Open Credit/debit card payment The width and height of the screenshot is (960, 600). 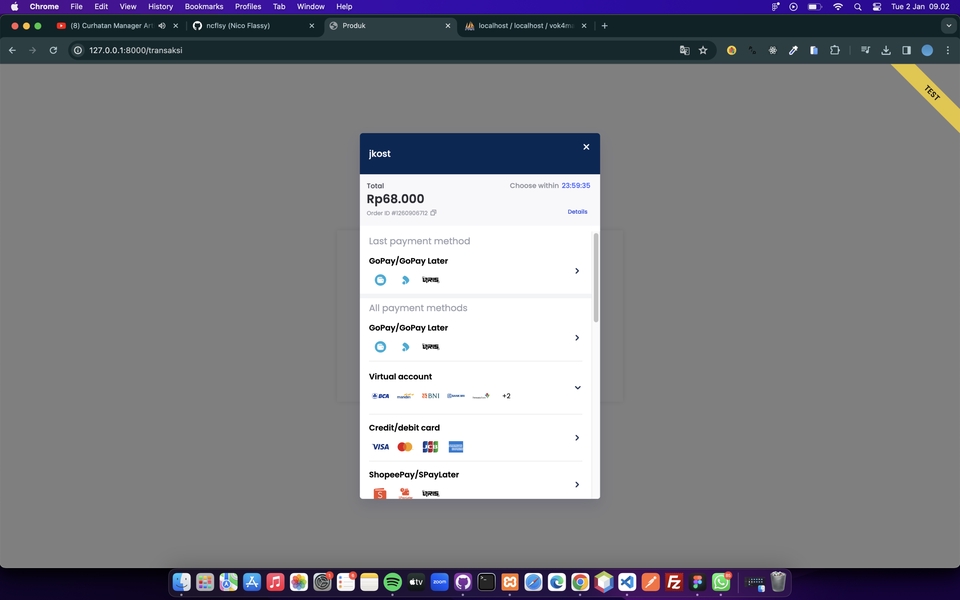[x=475, y=438]
